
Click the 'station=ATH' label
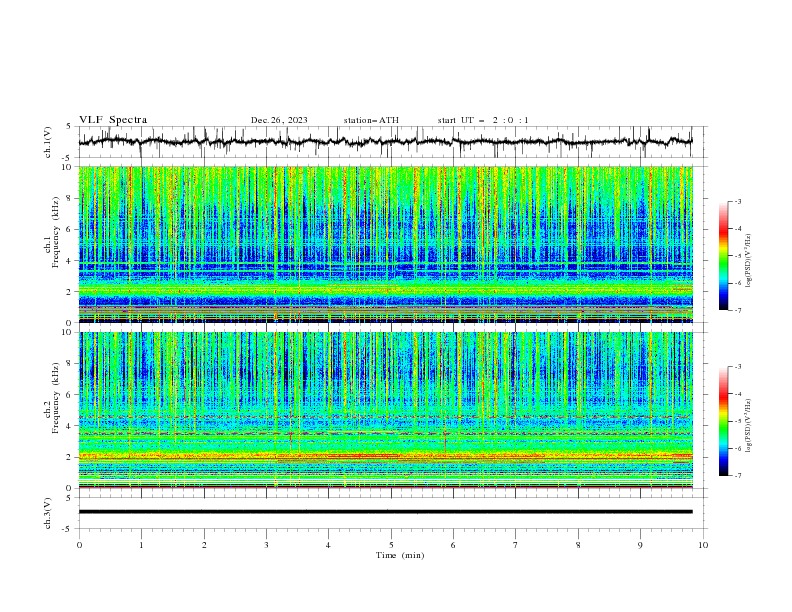tap(371, 120)
